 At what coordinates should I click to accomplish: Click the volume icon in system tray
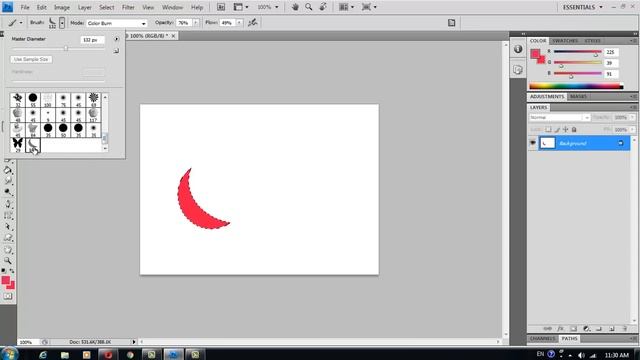tap(581, 355)
